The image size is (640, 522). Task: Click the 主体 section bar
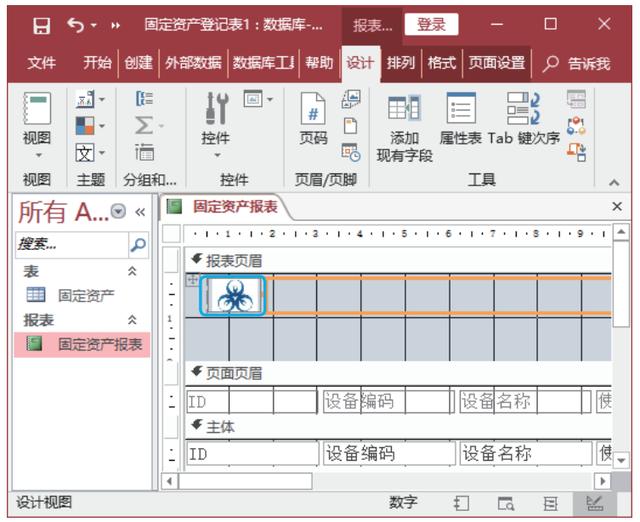[x=398, y=427]
